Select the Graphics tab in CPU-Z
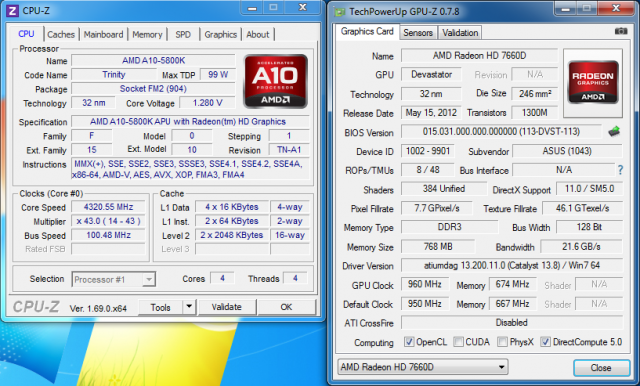 pyautogui.click(x=220, y=35)
